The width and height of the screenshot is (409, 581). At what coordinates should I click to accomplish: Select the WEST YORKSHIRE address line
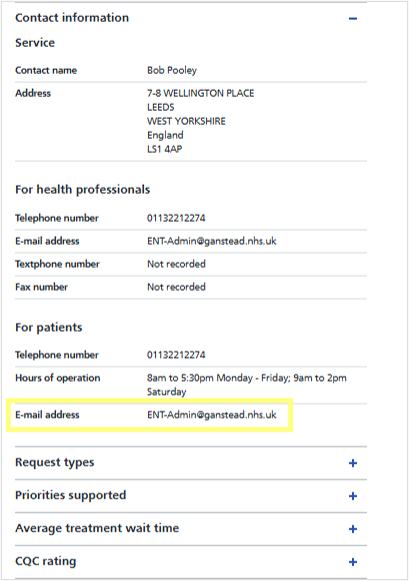[186, 121]
